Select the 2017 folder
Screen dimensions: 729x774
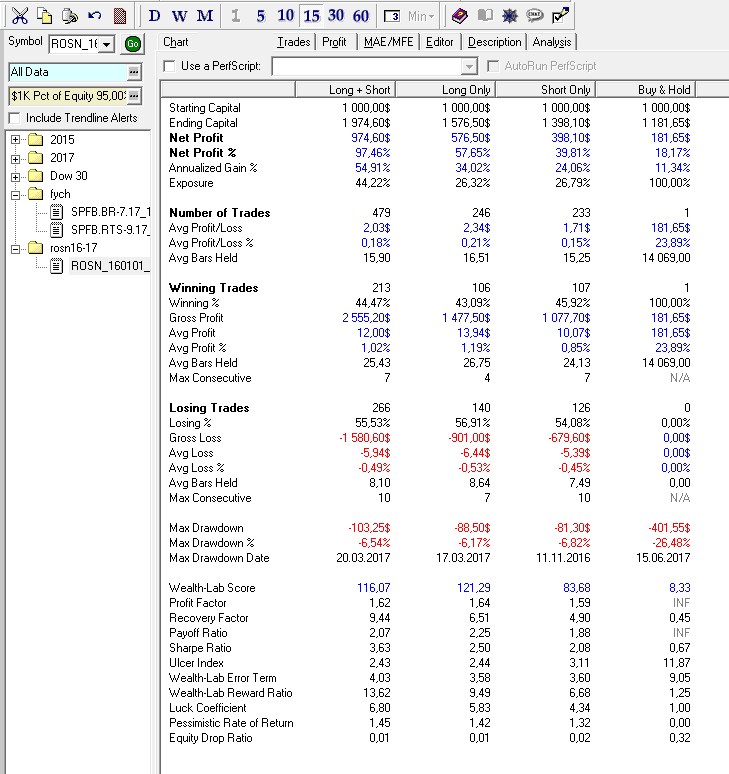(x=62, y=158)
